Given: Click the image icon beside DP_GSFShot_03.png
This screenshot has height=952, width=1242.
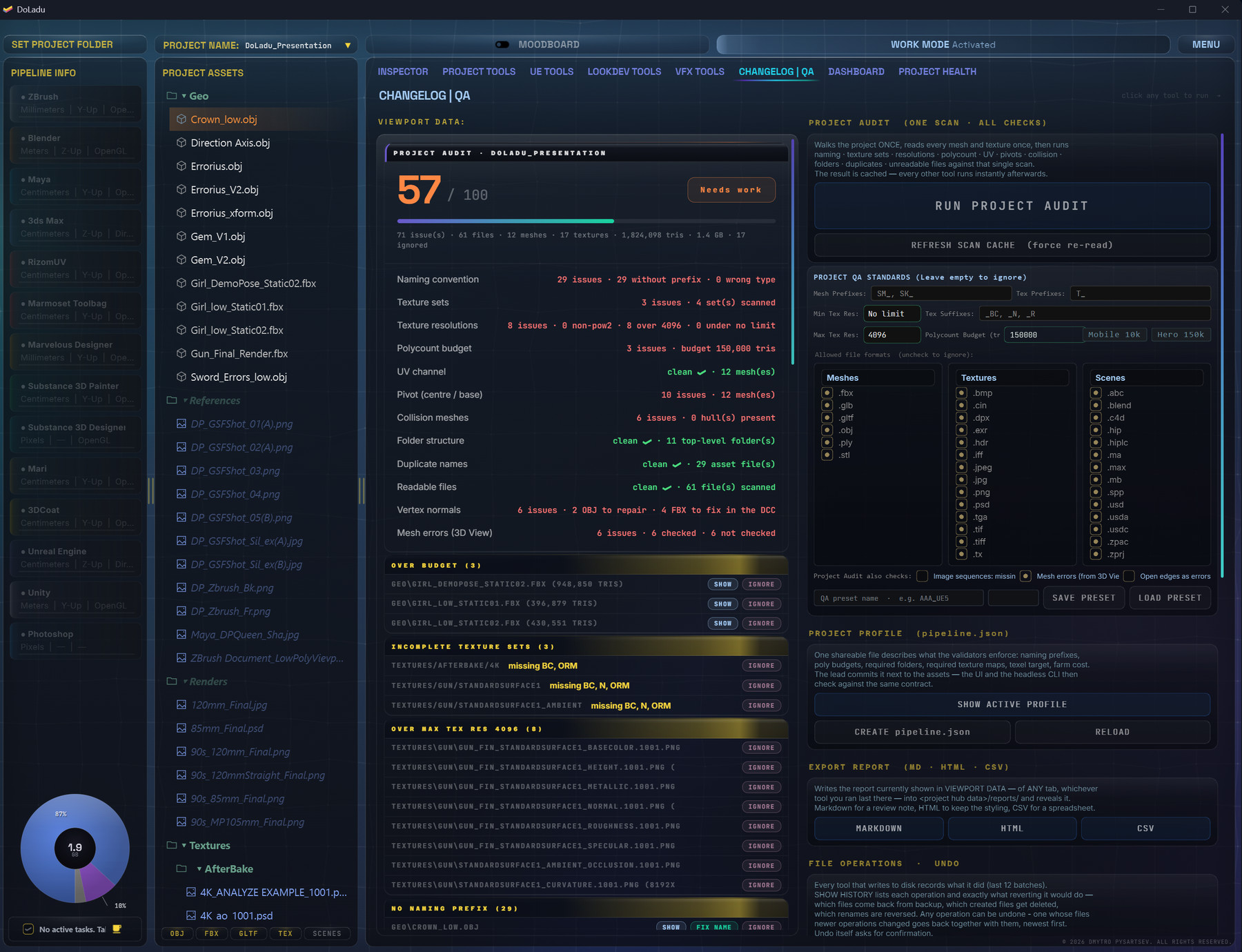Looking at the screenshot, I should [x=181, y=470].
